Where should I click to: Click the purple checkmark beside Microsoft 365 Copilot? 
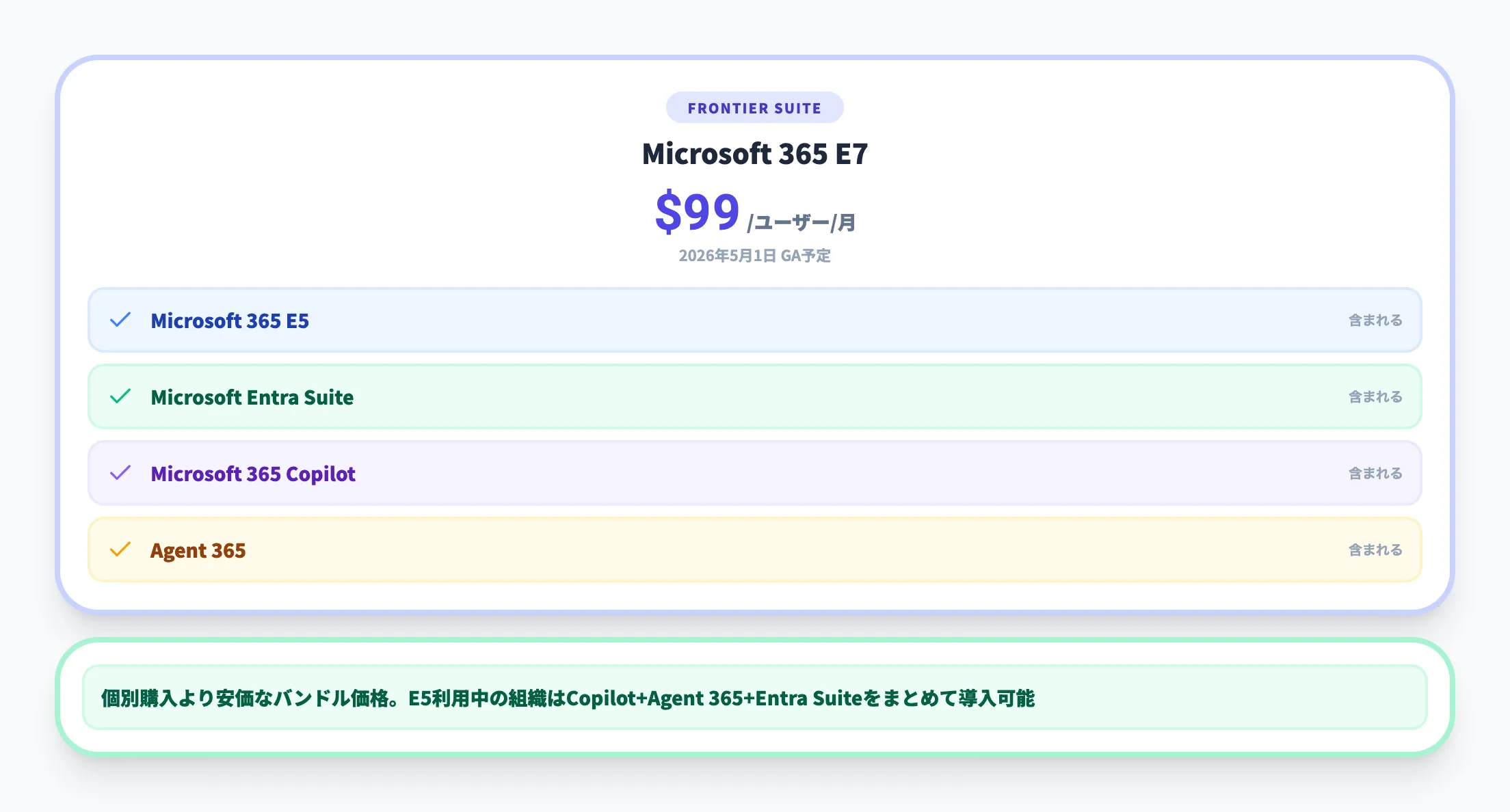tap(120, 473)
